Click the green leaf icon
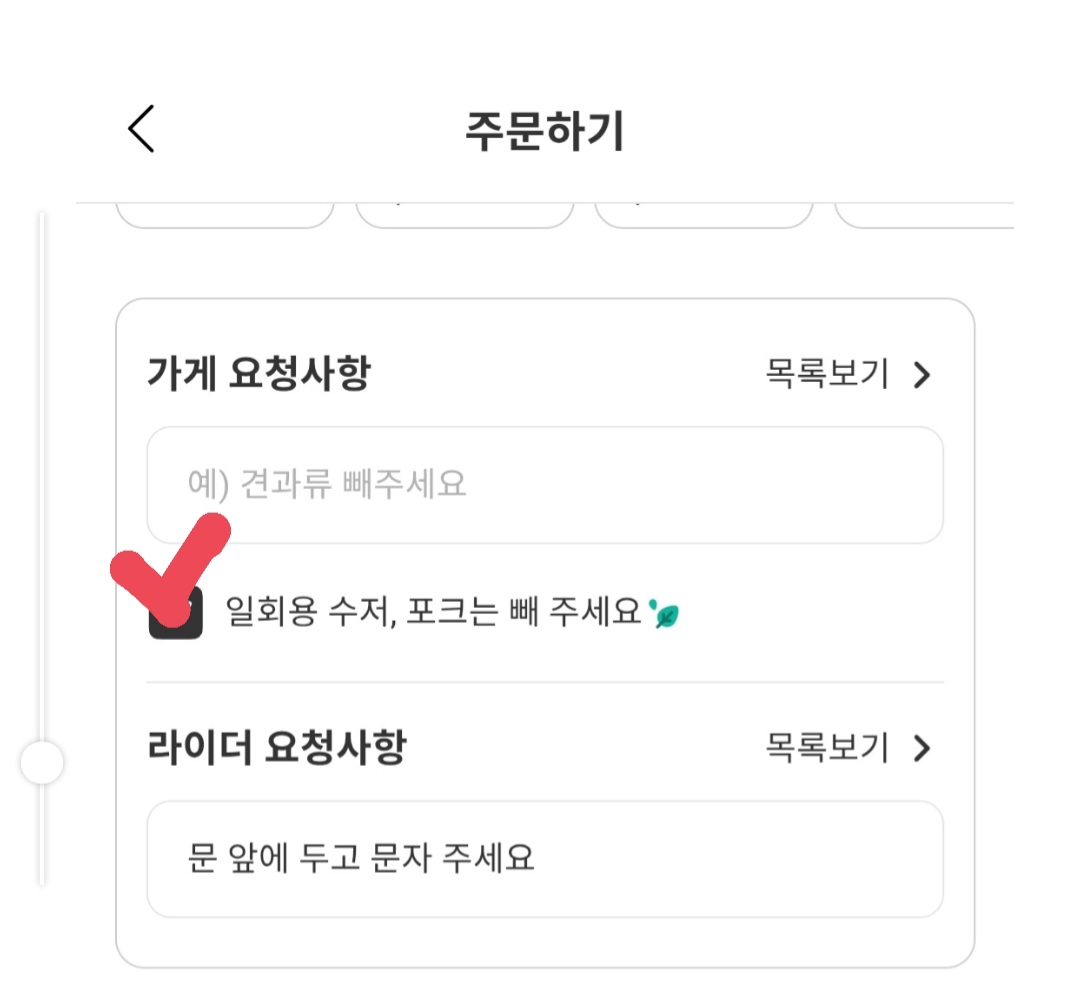Screen dimensions: 1080x992 (x=663, y=613)
